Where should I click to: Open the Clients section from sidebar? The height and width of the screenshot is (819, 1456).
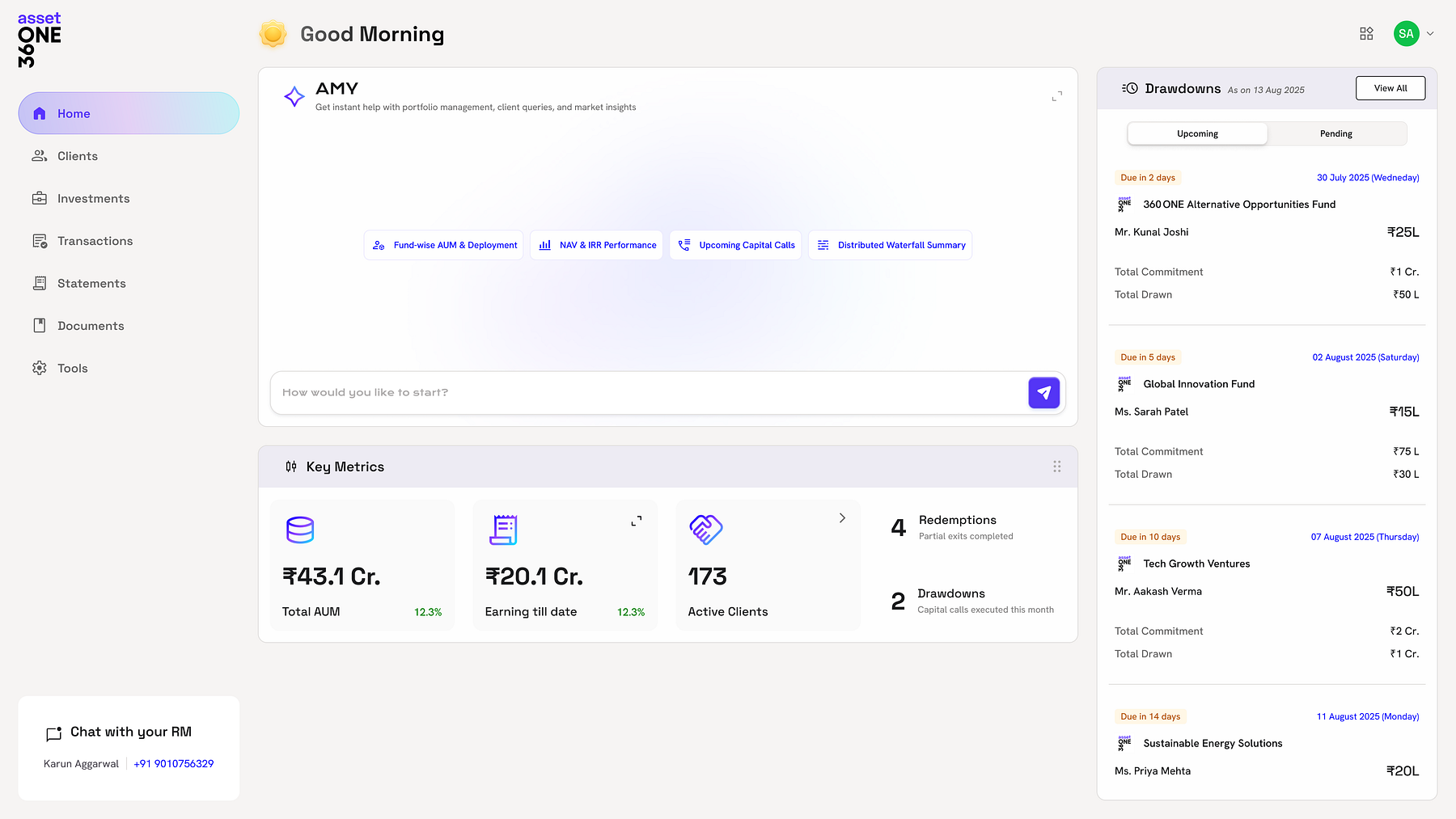coord(78,155)
